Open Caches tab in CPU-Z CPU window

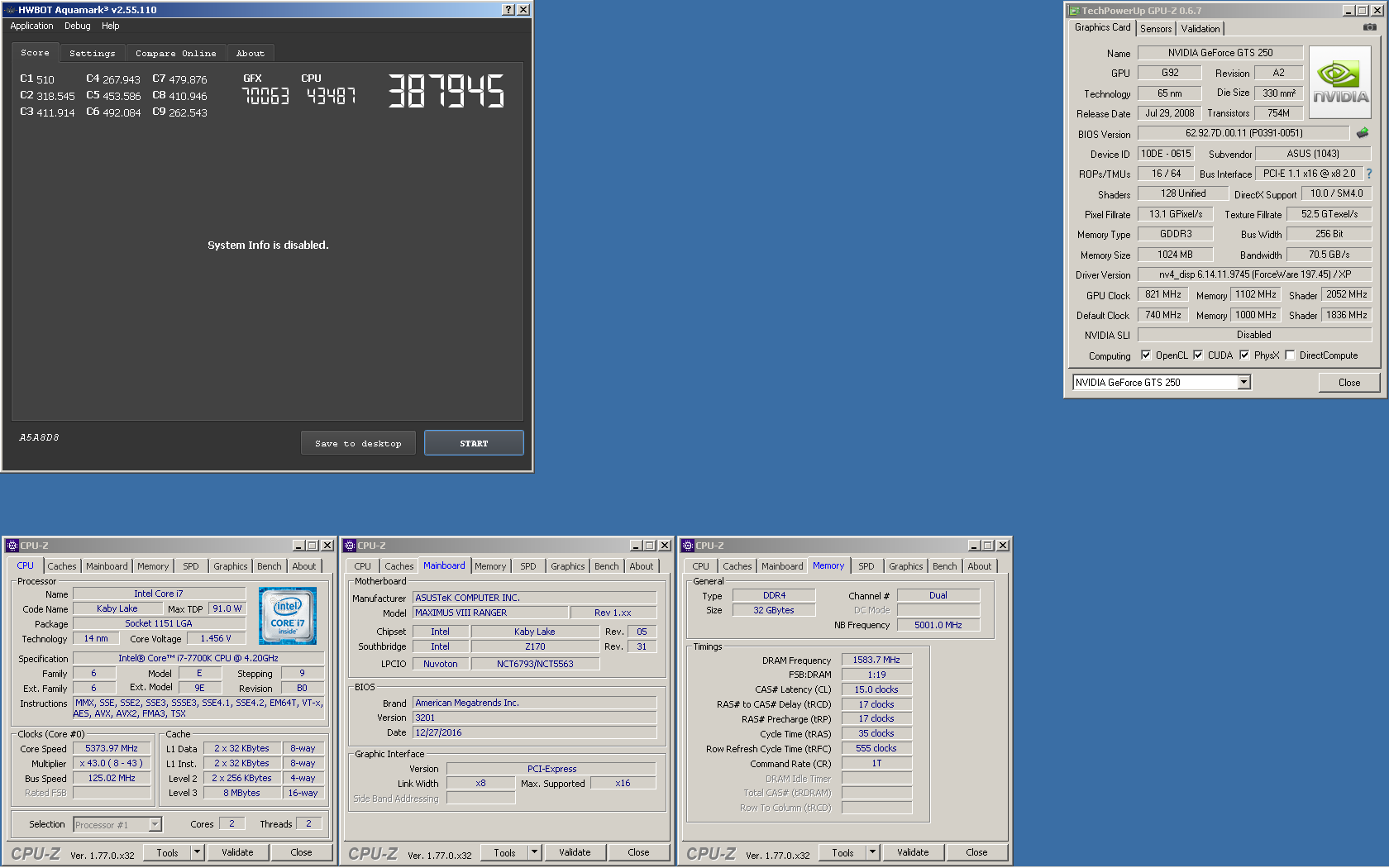point(62,566)
